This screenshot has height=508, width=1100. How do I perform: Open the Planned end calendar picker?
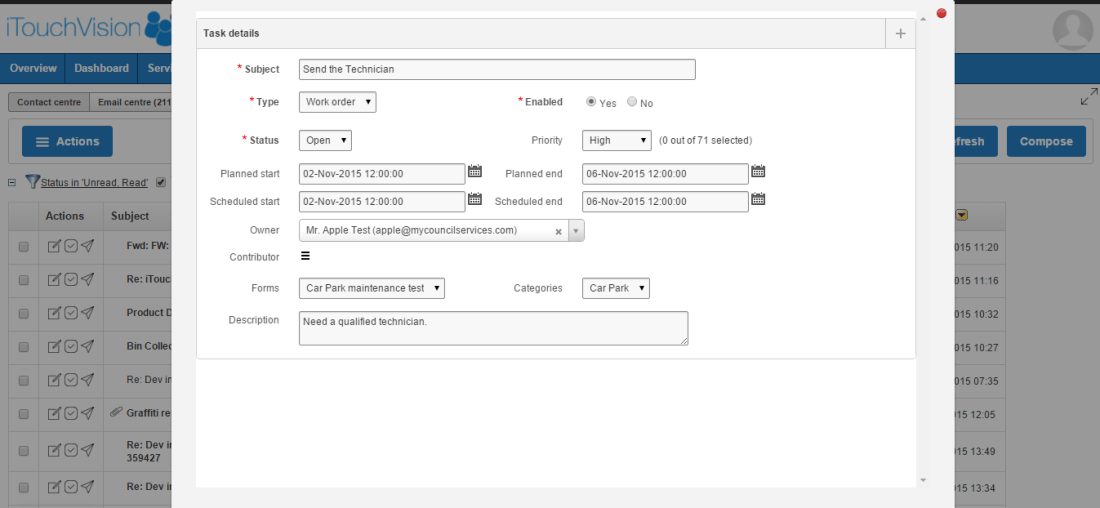click(758, 171)
